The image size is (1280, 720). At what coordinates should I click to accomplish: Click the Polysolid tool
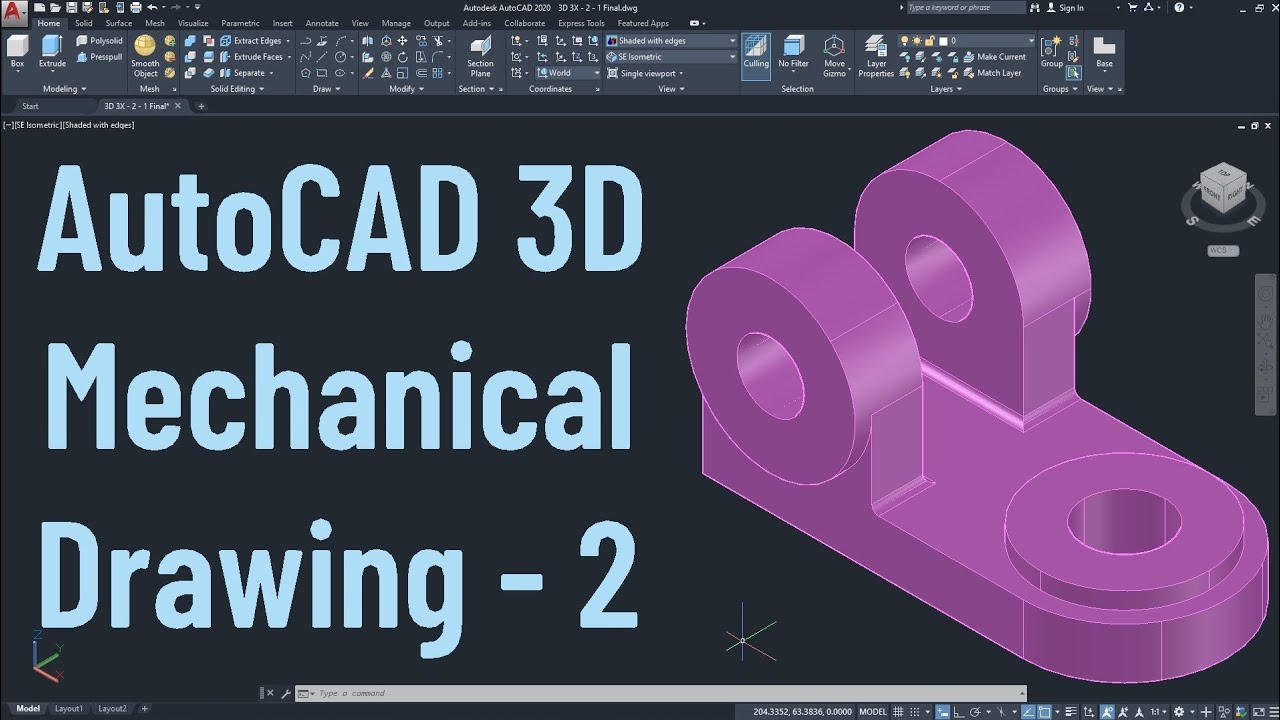[x=99, y=41]
